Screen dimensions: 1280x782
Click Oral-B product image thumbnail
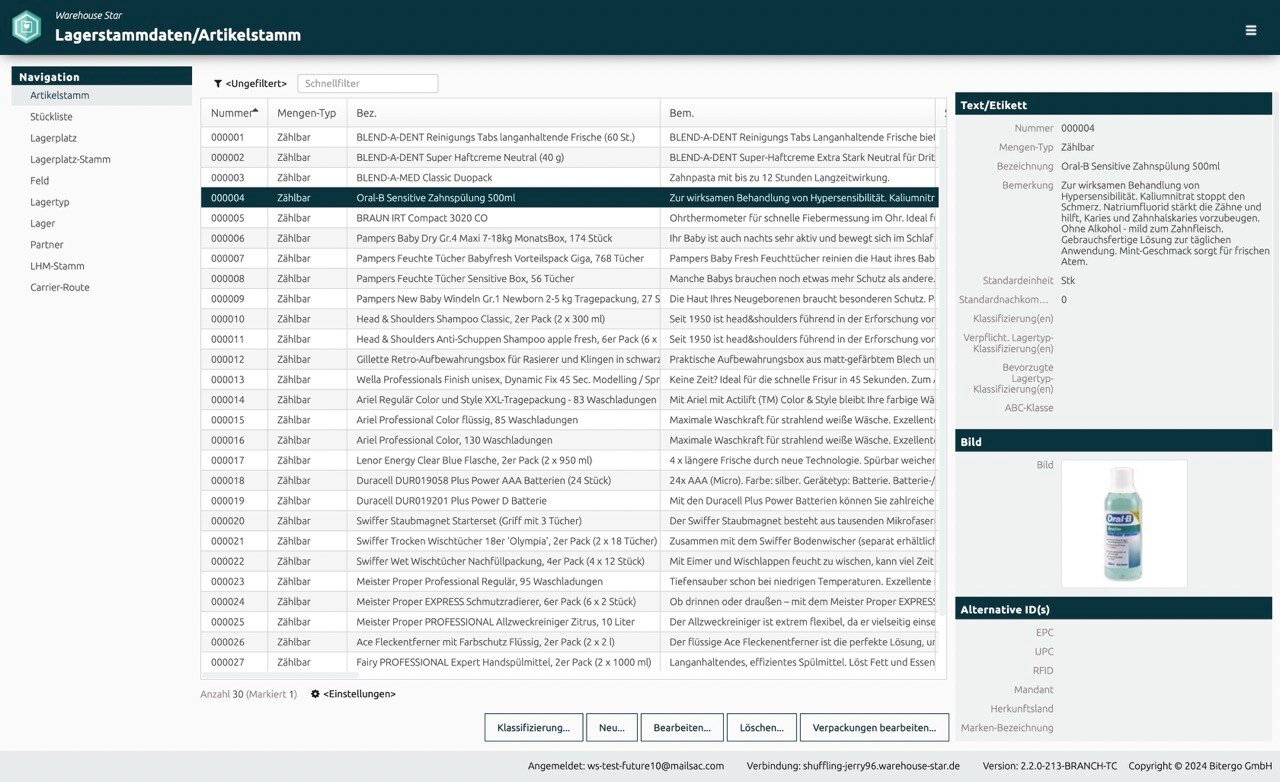point(1124,523)
